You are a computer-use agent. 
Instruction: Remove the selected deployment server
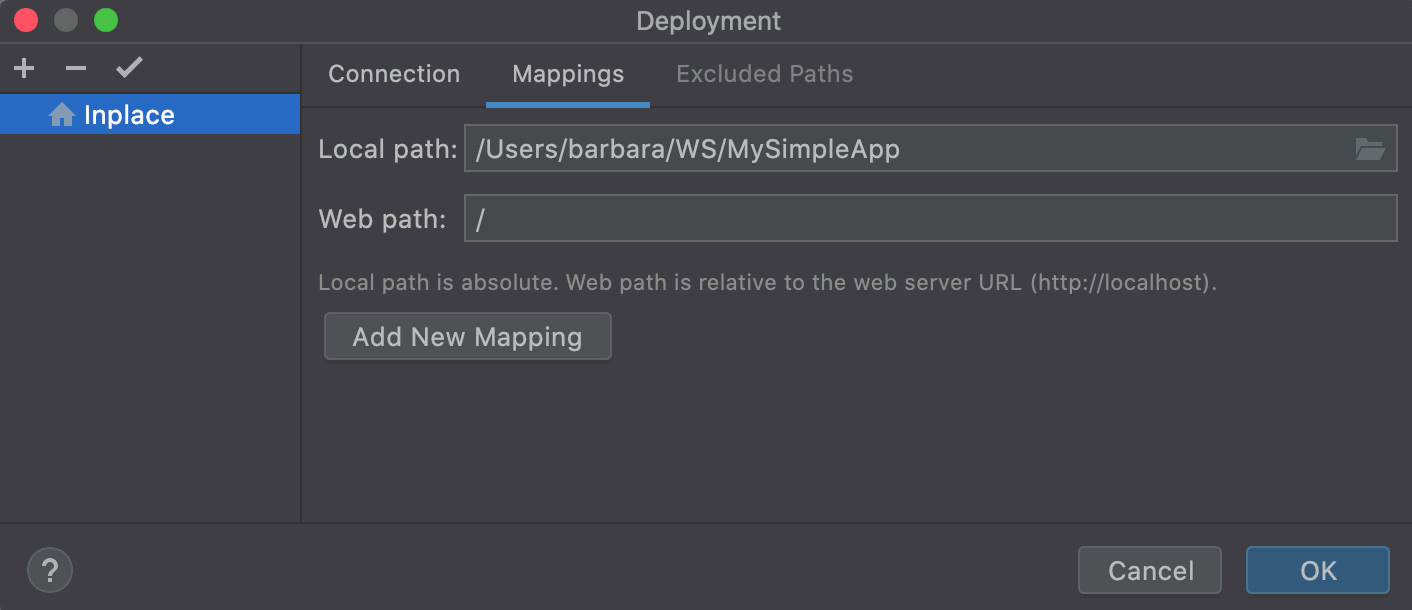click(74, 68)
